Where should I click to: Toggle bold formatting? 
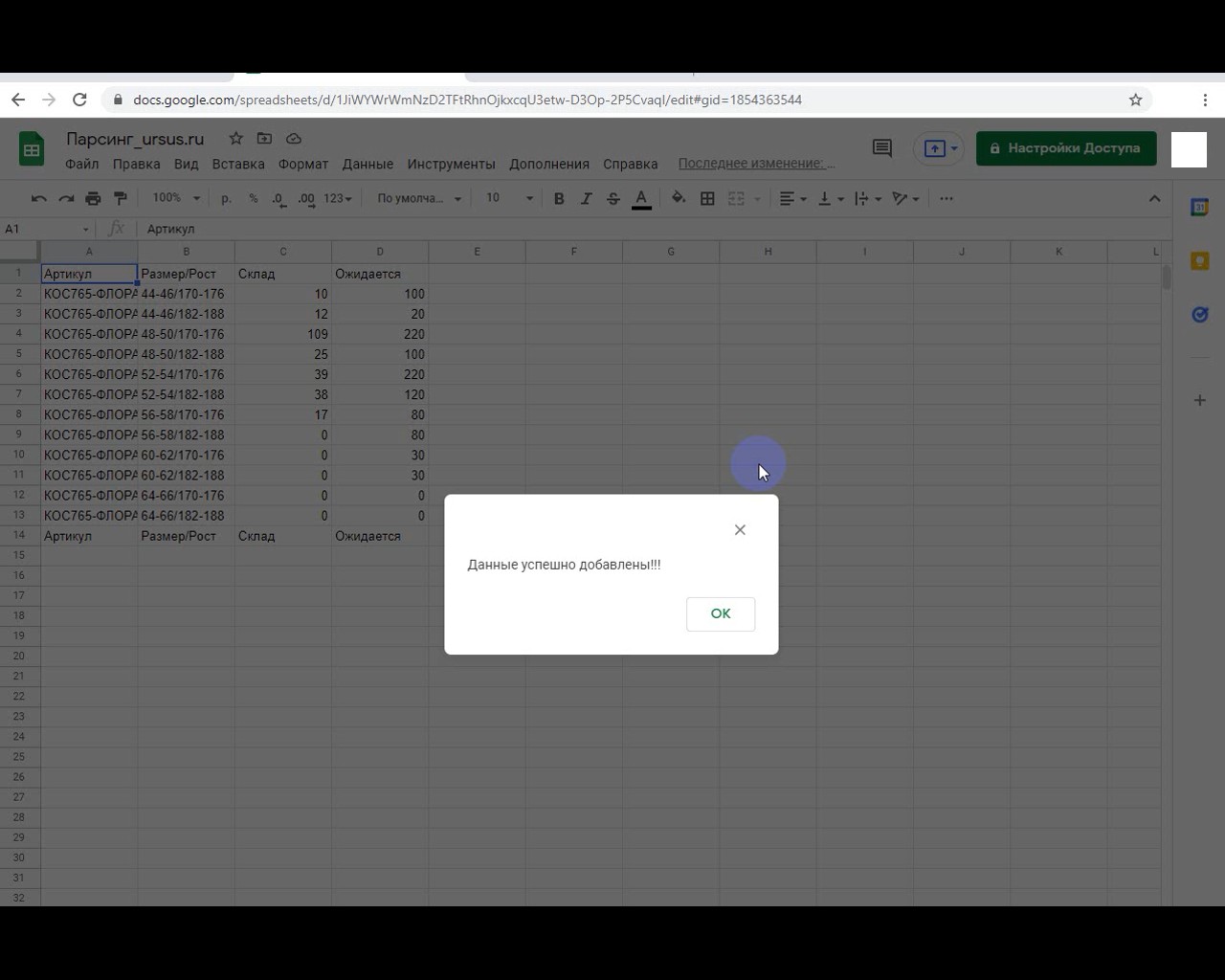point(559,198)
